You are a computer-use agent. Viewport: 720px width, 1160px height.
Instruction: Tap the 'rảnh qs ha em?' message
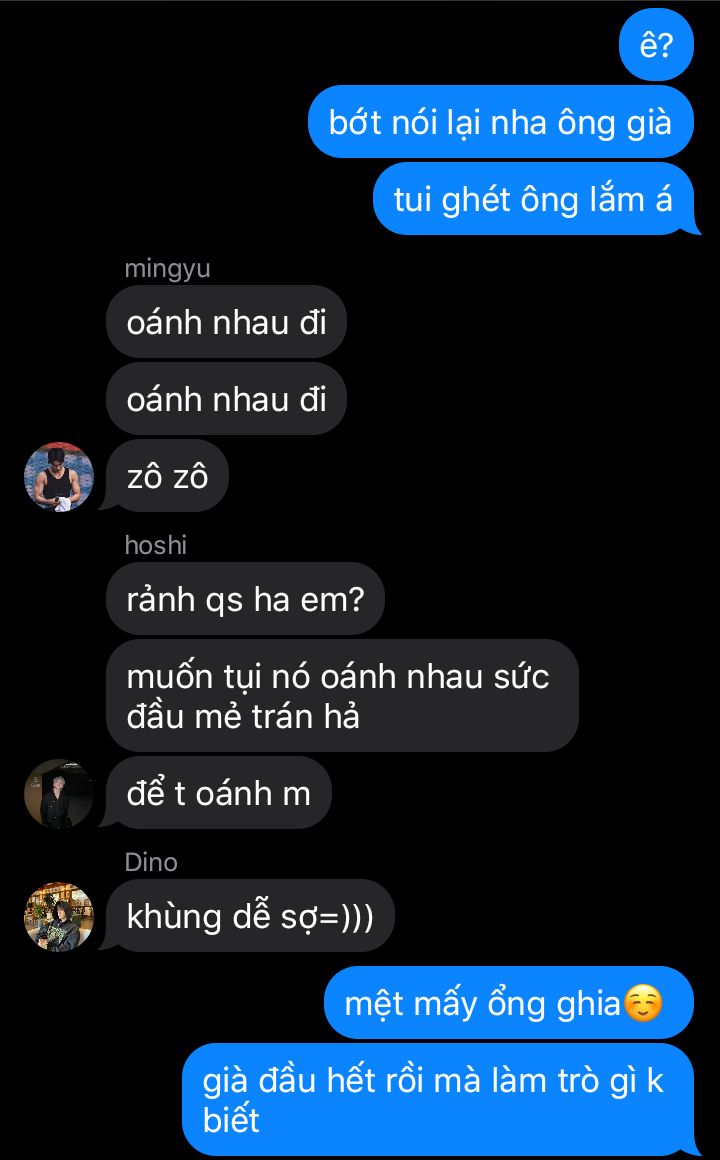pyautogui.click(x=246, y=599)
